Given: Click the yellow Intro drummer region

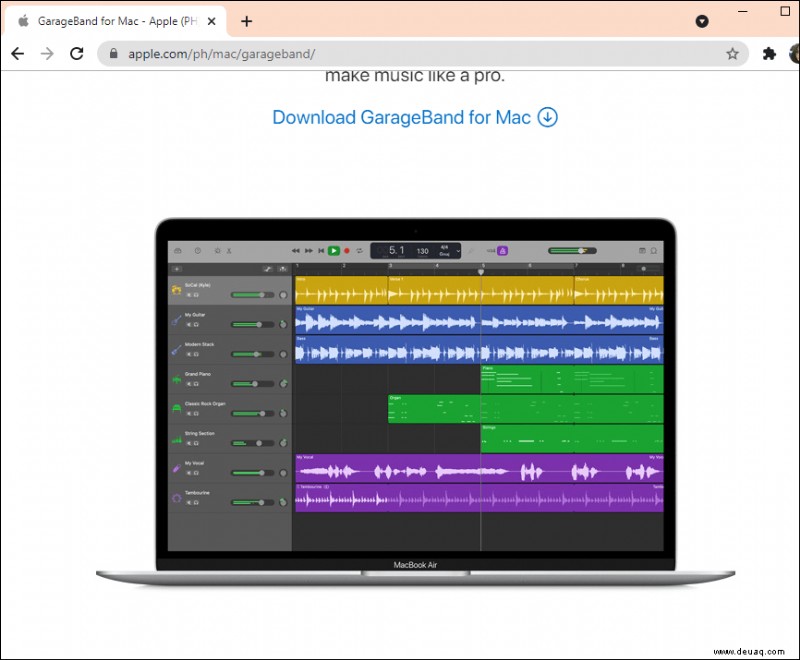Looking at the screenshot, I should point(341,290).
